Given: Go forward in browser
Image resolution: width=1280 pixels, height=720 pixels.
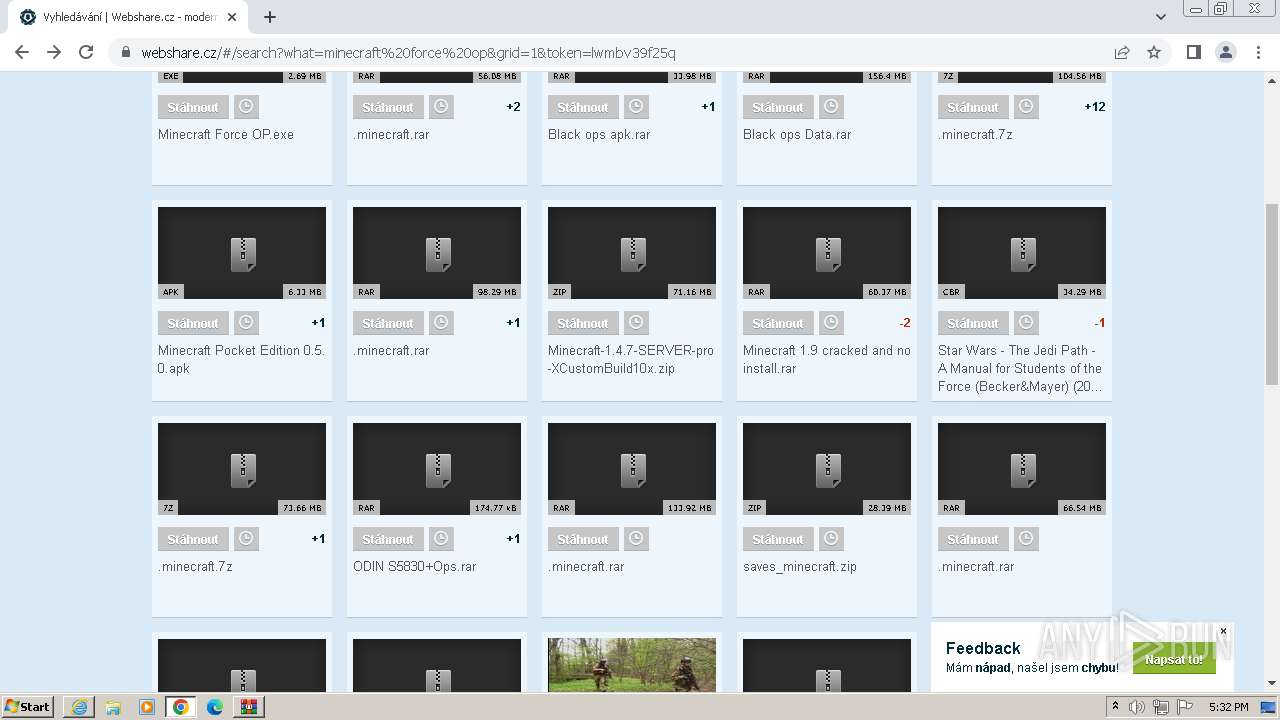Looking at the screenshot, I should coord(54,52).
